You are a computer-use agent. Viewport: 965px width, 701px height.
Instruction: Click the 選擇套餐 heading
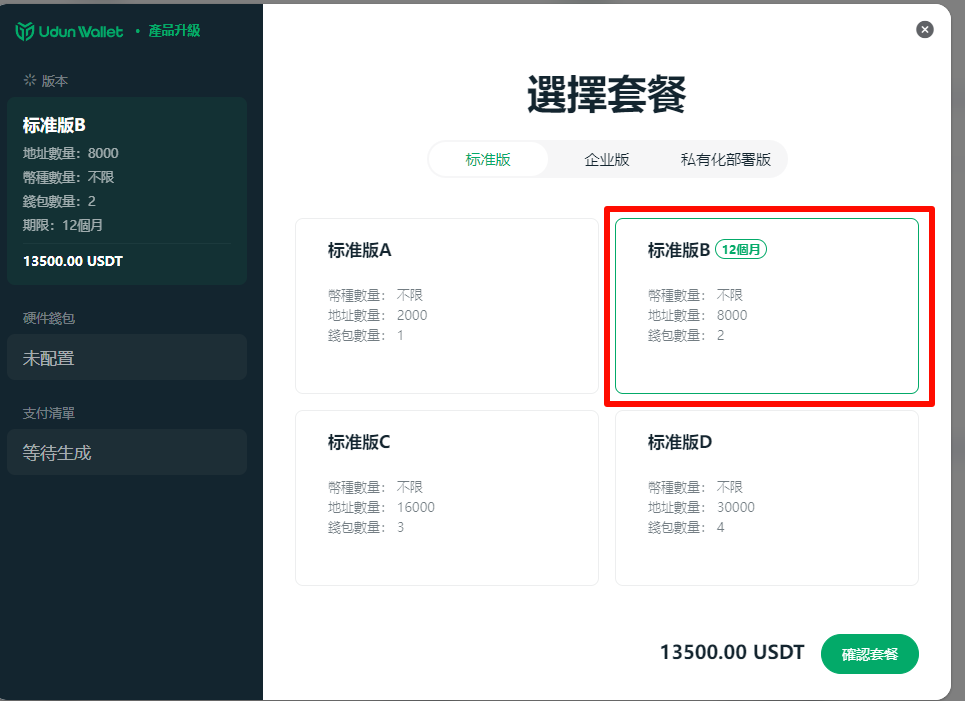(x=606, y=96)
